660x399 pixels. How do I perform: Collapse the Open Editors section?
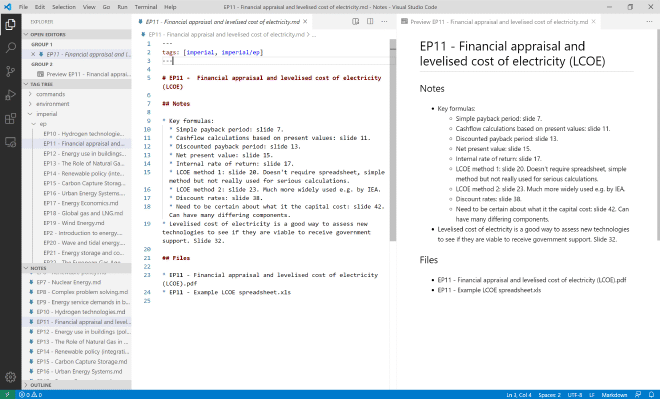77,35
